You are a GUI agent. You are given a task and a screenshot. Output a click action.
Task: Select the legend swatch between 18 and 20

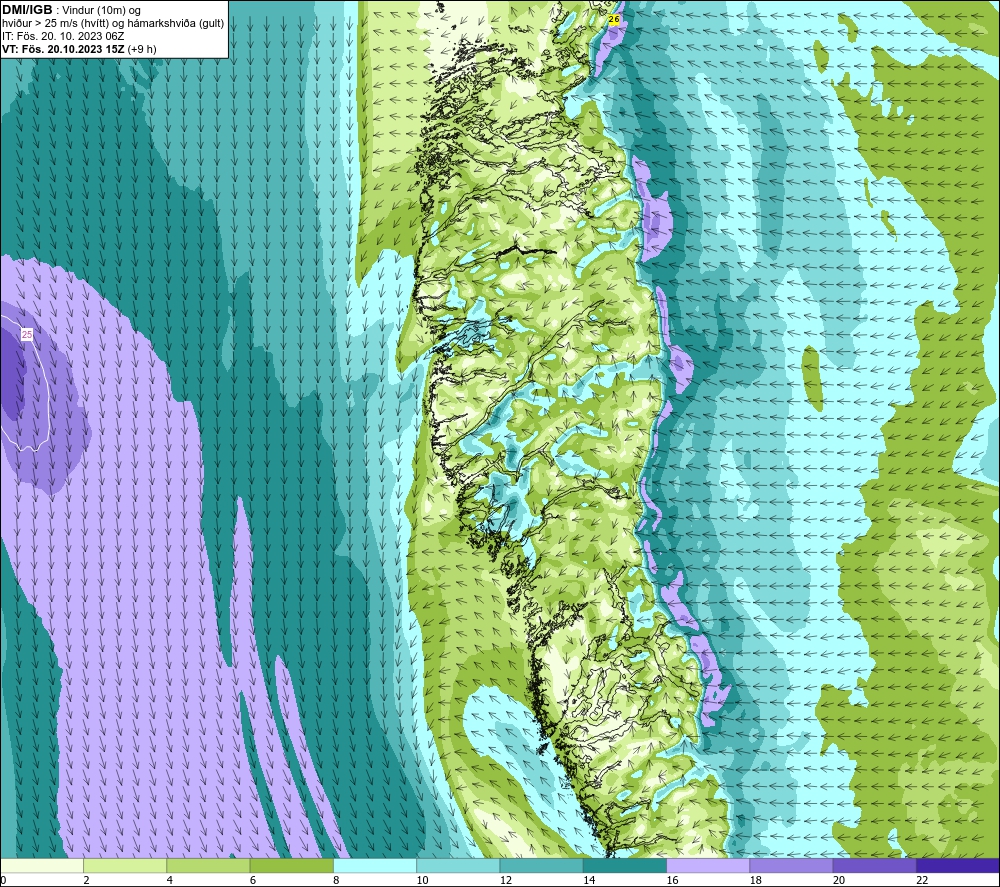tap(791, 865)
